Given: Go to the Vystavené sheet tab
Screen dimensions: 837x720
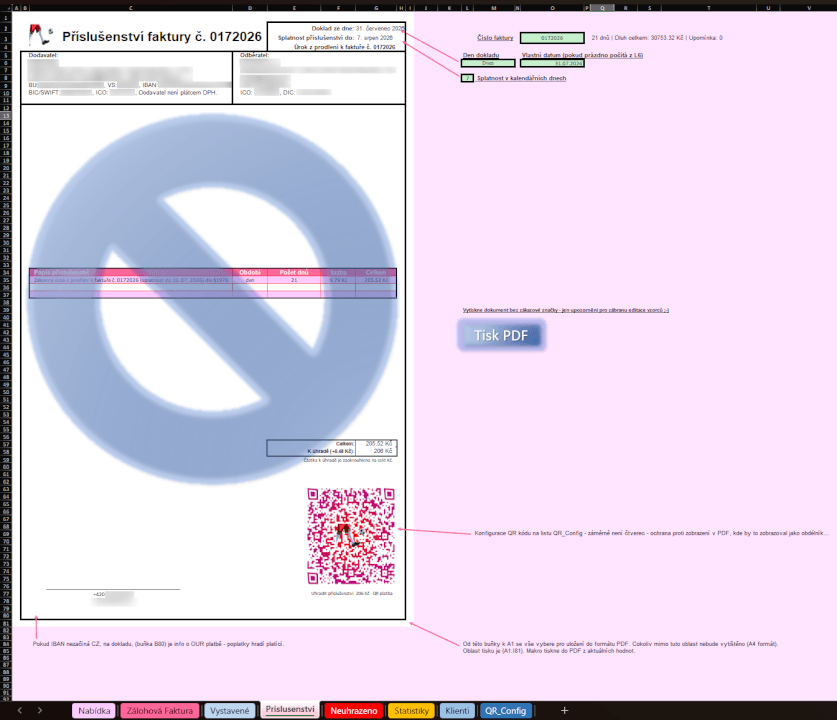Looking at the screenshot, I should pyautogui.click(x=230, y=710).
